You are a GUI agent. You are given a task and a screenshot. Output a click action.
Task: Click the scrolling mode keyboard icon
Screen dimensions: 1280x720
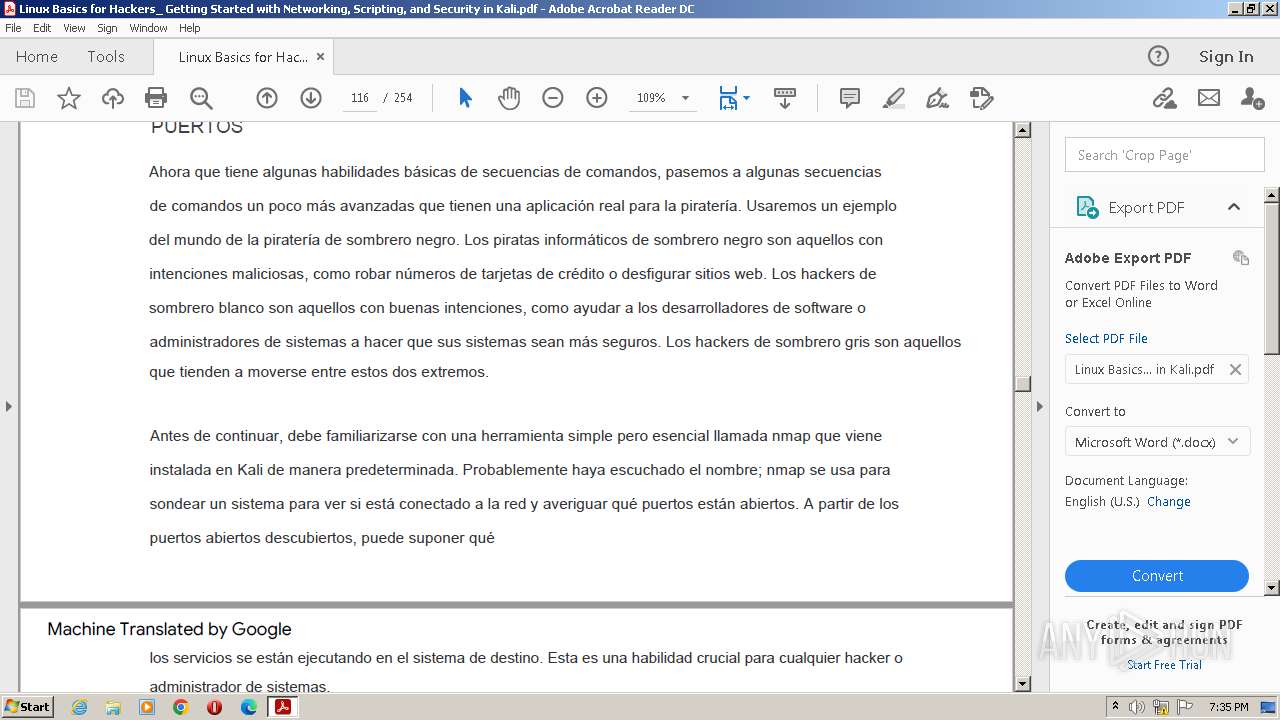tap(785, 98)
